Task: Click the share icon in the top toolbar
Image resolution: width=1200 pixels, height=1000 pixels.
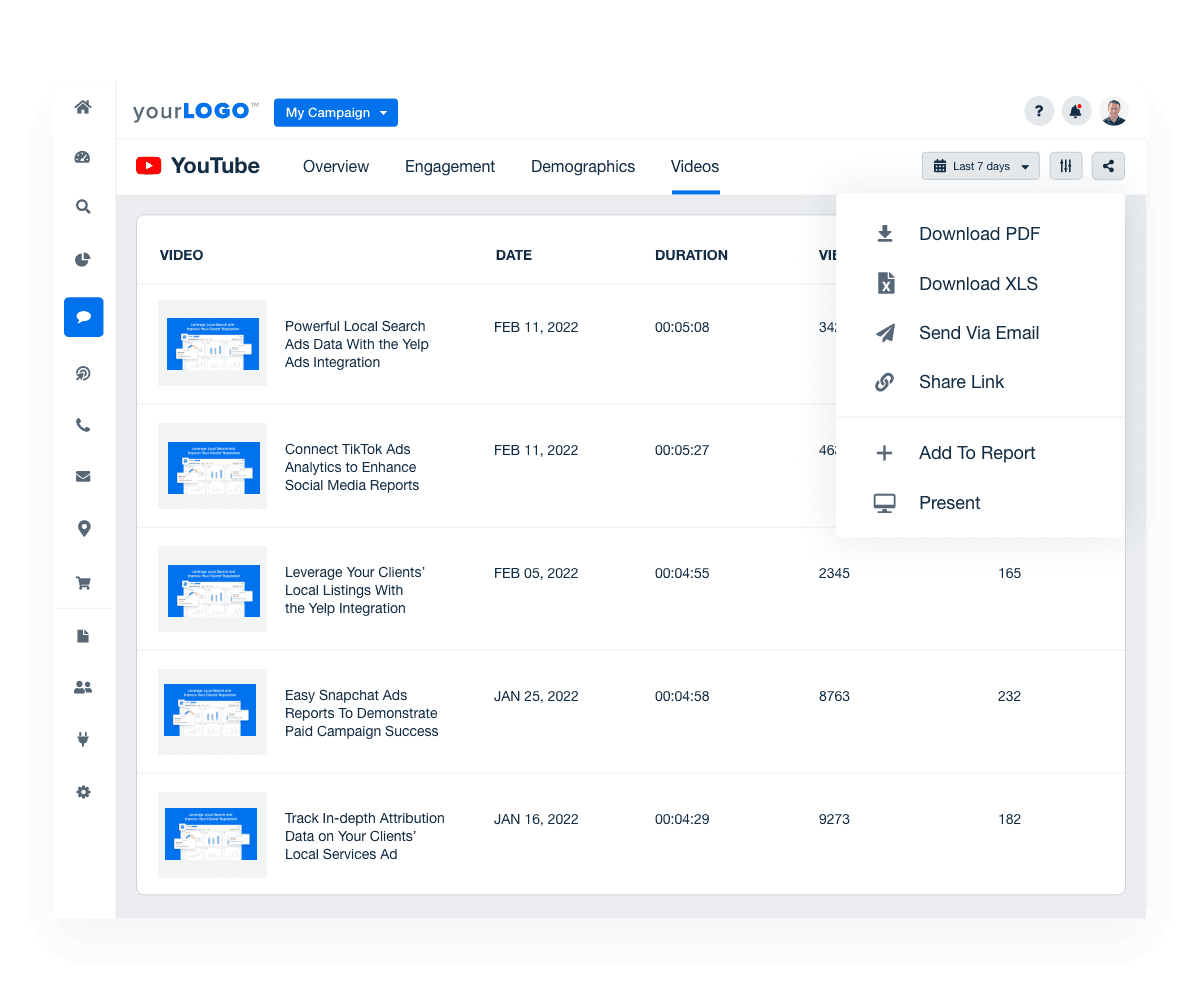Action: click(1108, 165)
